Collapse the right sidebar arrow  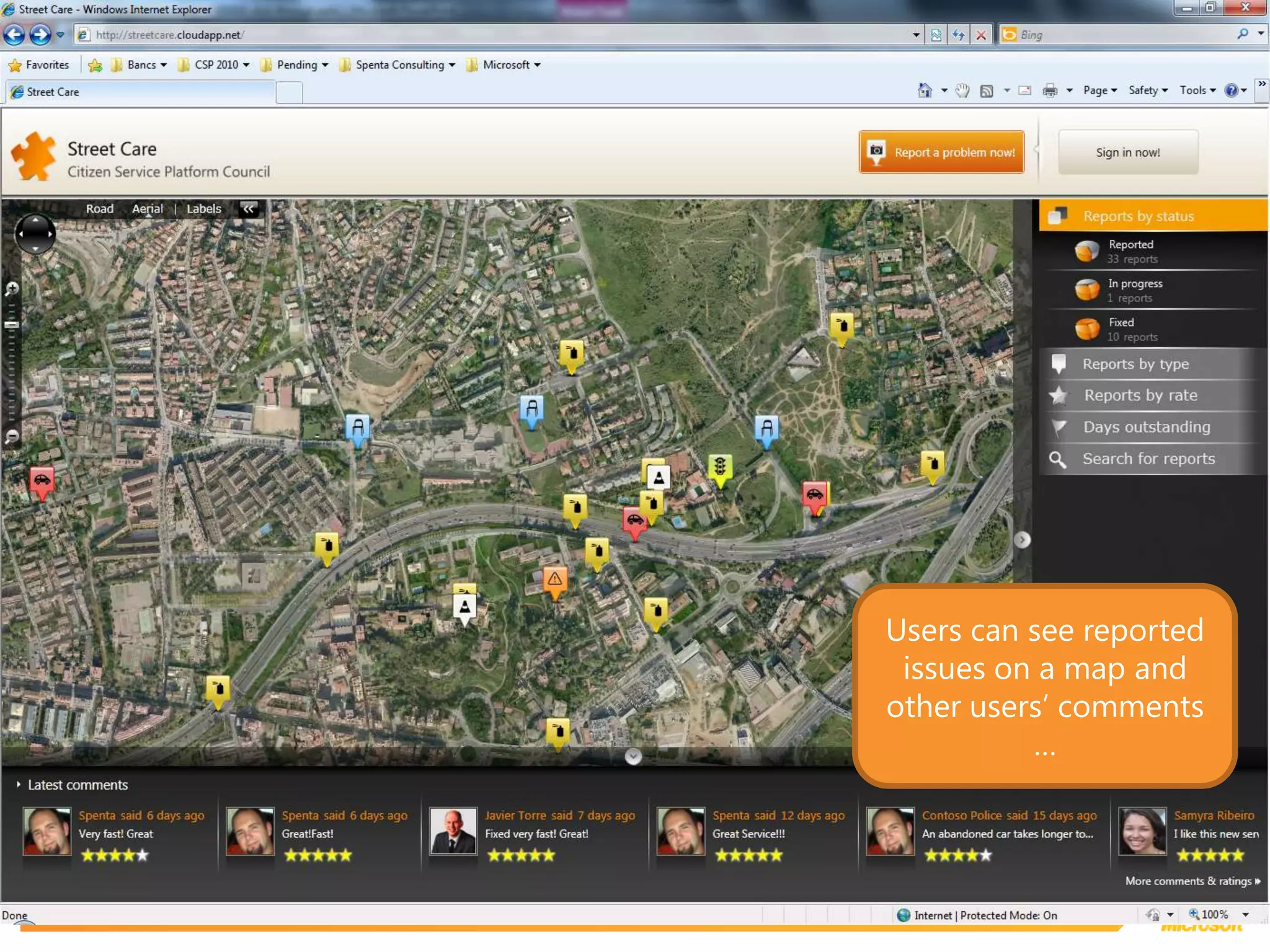(x=1022, y=540)
